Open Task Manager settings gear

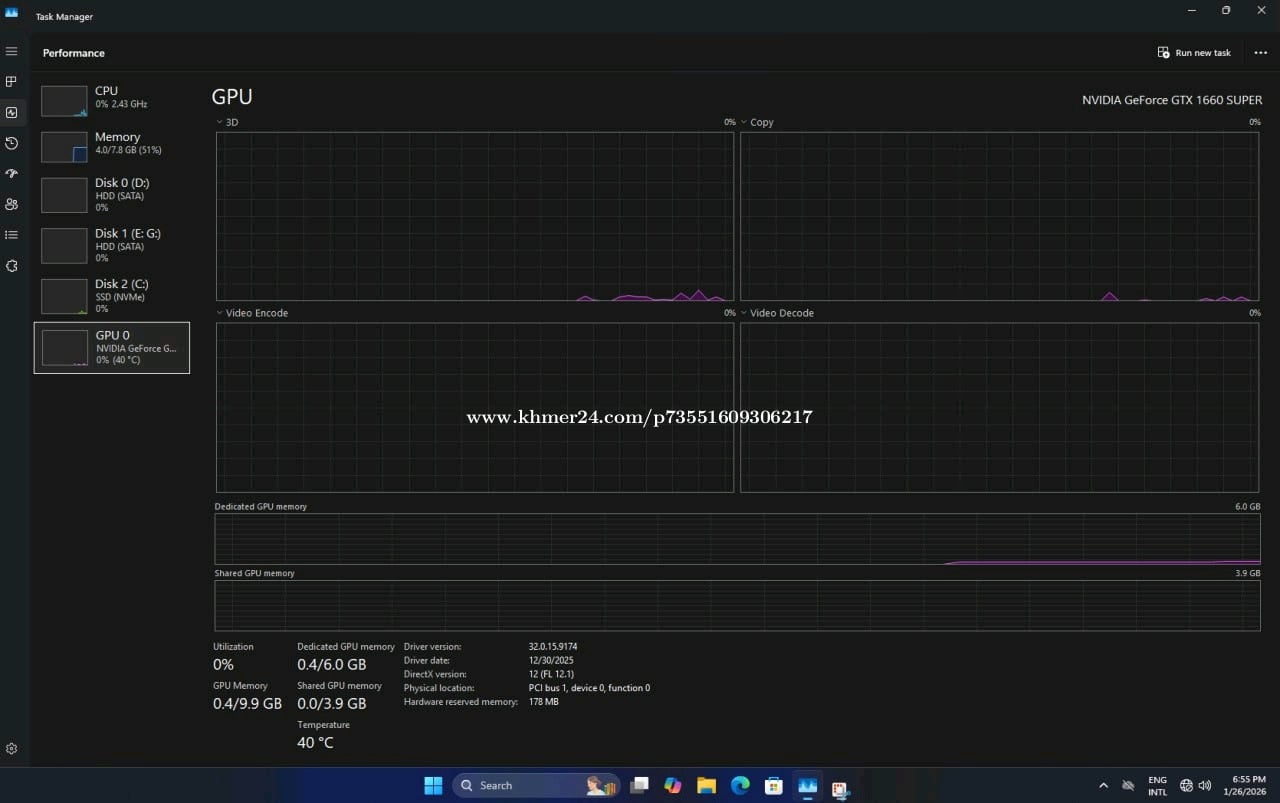[12, 748]
